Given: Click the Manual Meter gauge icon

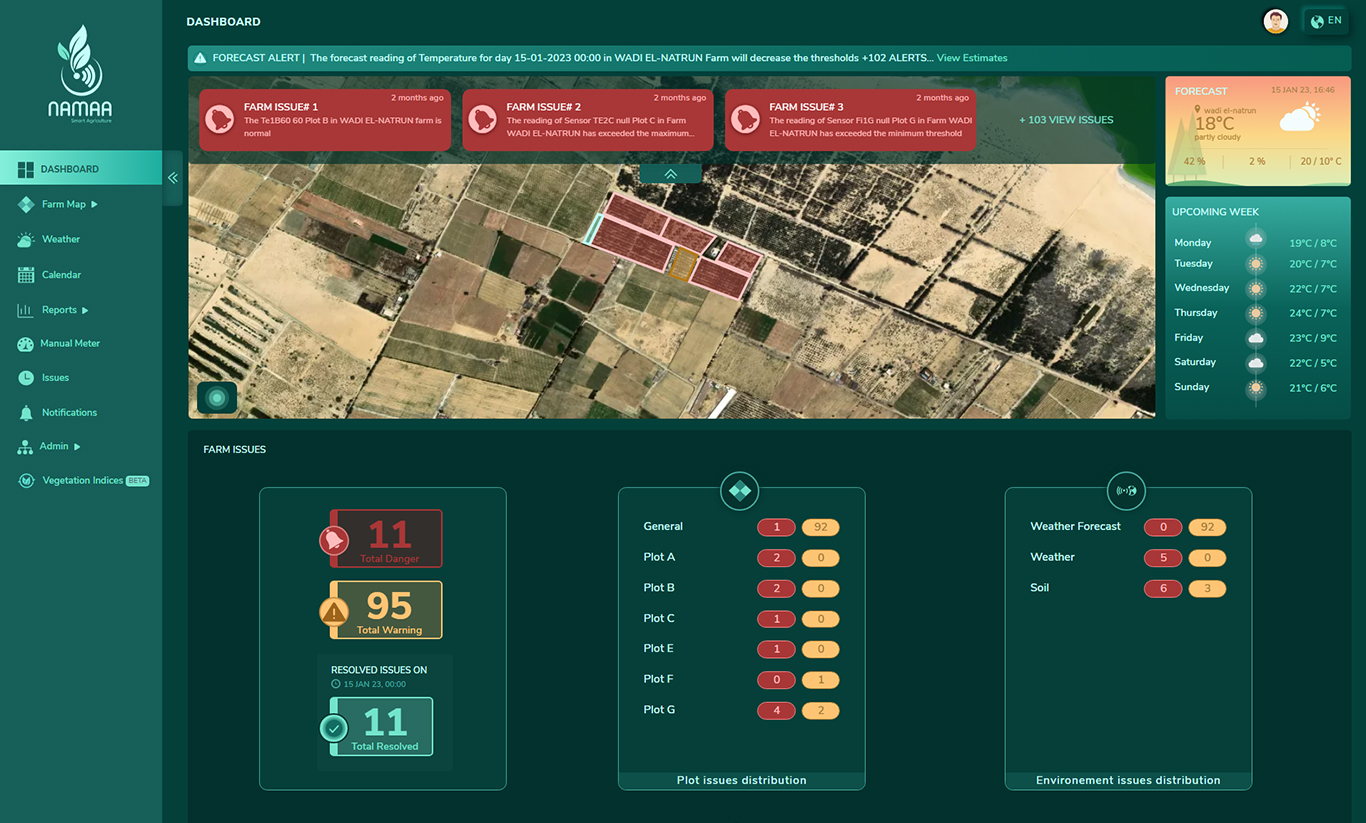Looking at the screenshot, I should tap(25, 344).
